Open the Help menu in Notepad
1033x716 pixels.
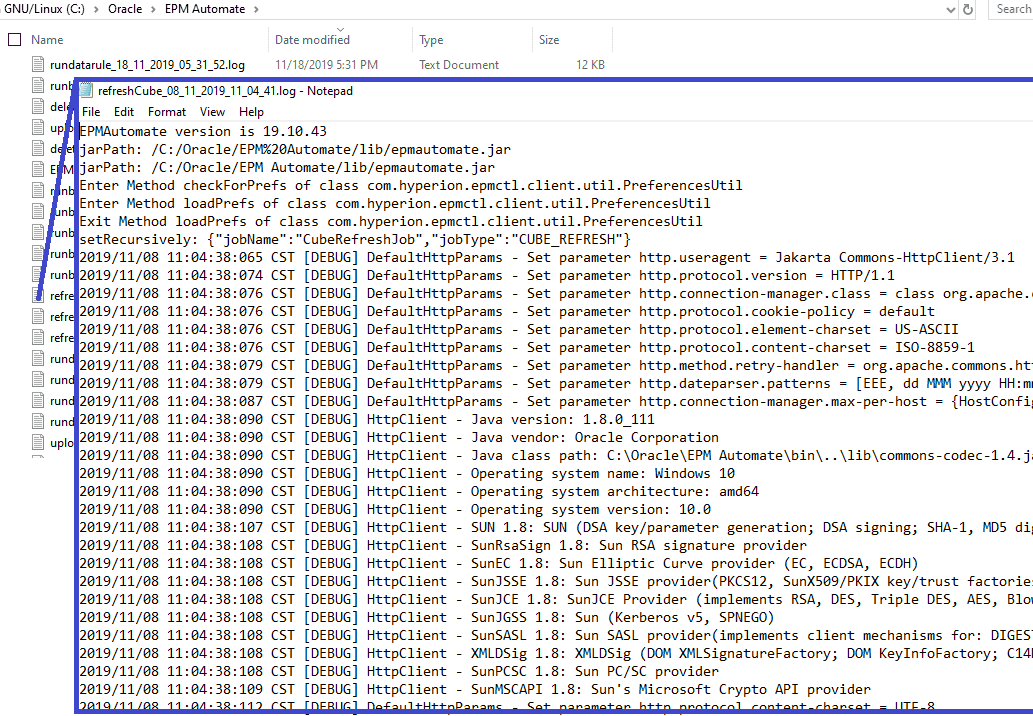(251, 112)
